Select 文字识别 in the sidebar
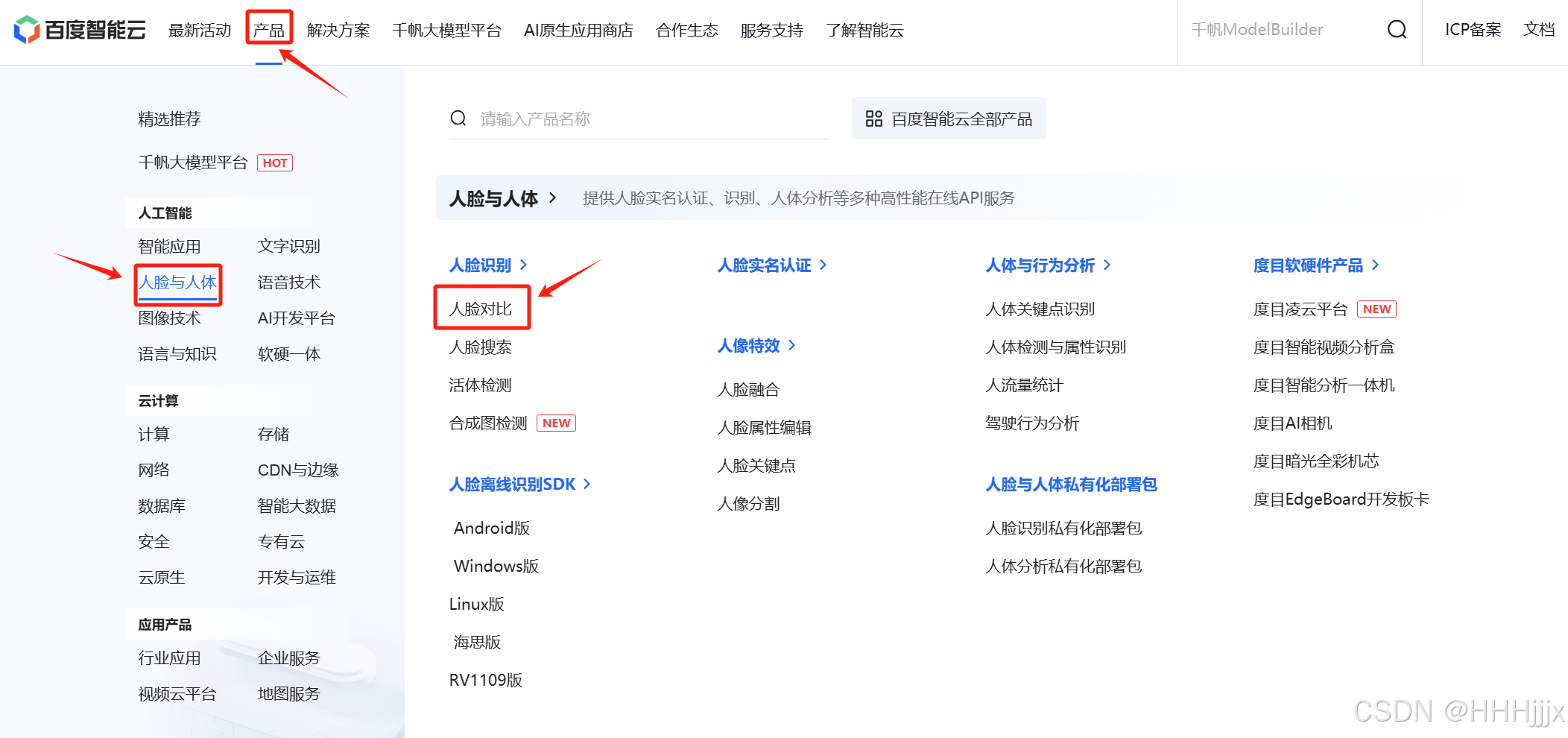 click(x=289, y=247)
